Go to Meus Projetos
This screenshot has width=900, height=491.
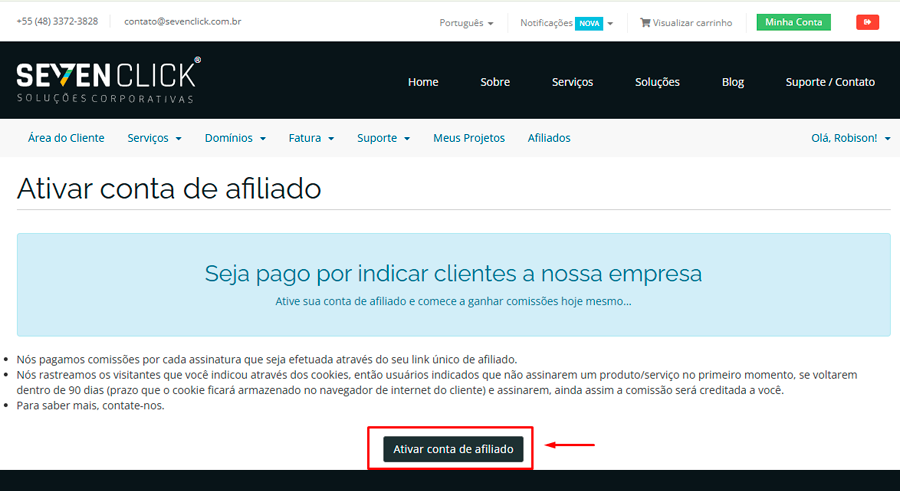(469, 138)
